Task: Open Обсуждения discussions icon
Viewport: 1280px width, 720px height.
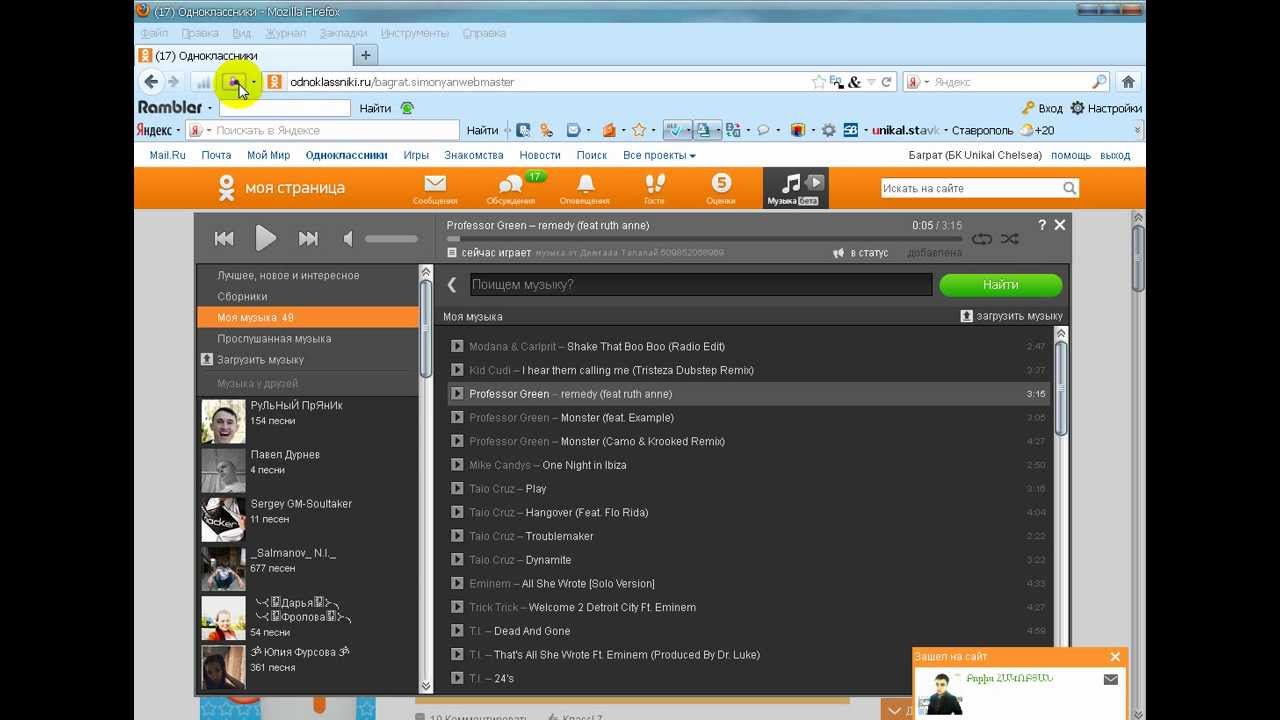Action: [x=511, y=188]
